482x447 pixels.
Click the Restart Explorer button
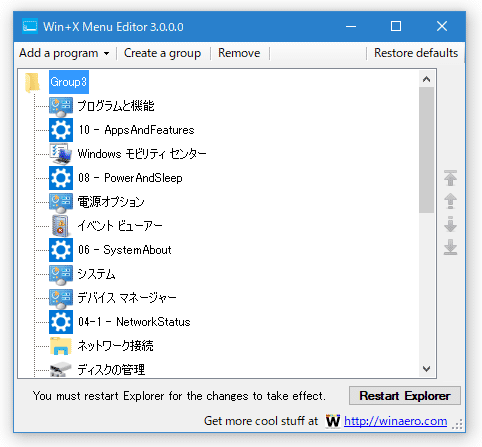(x=405, y=396)
